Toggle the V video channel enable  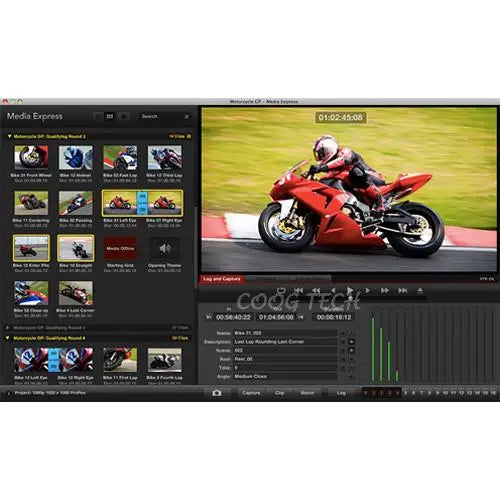click(x=366, y=393)
